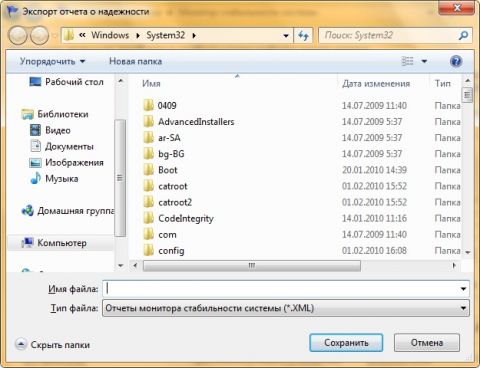The height and width of the screenshot is (368, 480).
Task: Click the bg-BG folder icon
Action: 148,154
